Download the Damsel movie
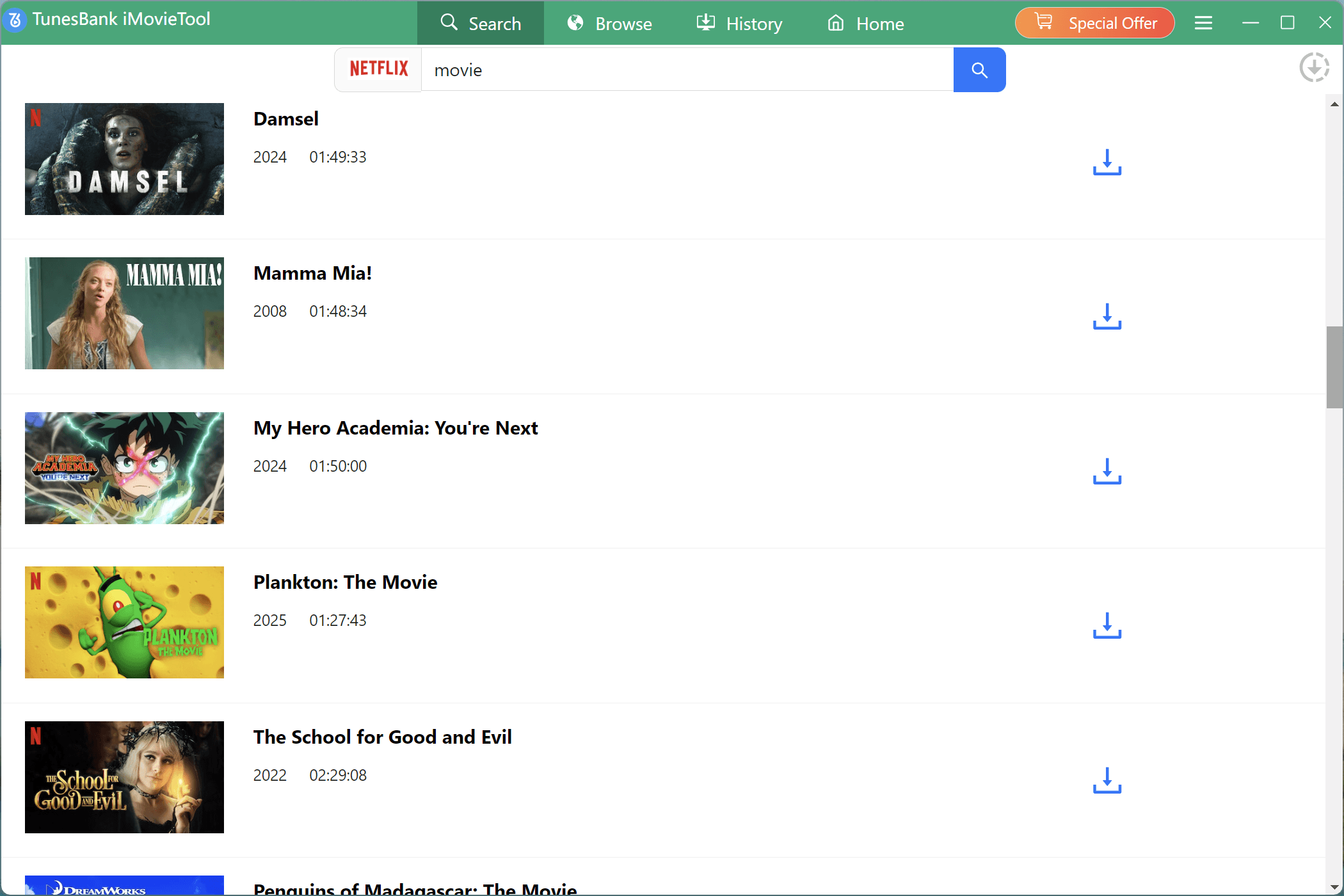 pyautogui.click(x=1107, y=163)
